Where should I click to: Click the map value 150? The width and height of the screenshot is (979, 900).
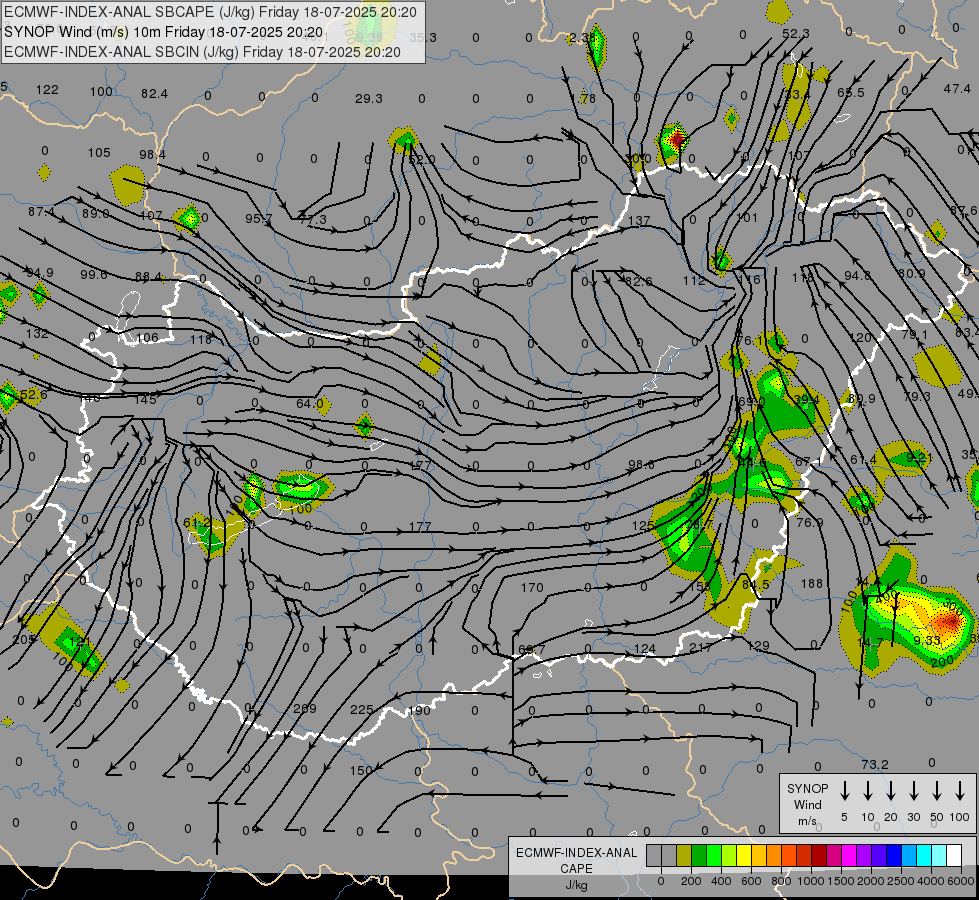(360, 770)
